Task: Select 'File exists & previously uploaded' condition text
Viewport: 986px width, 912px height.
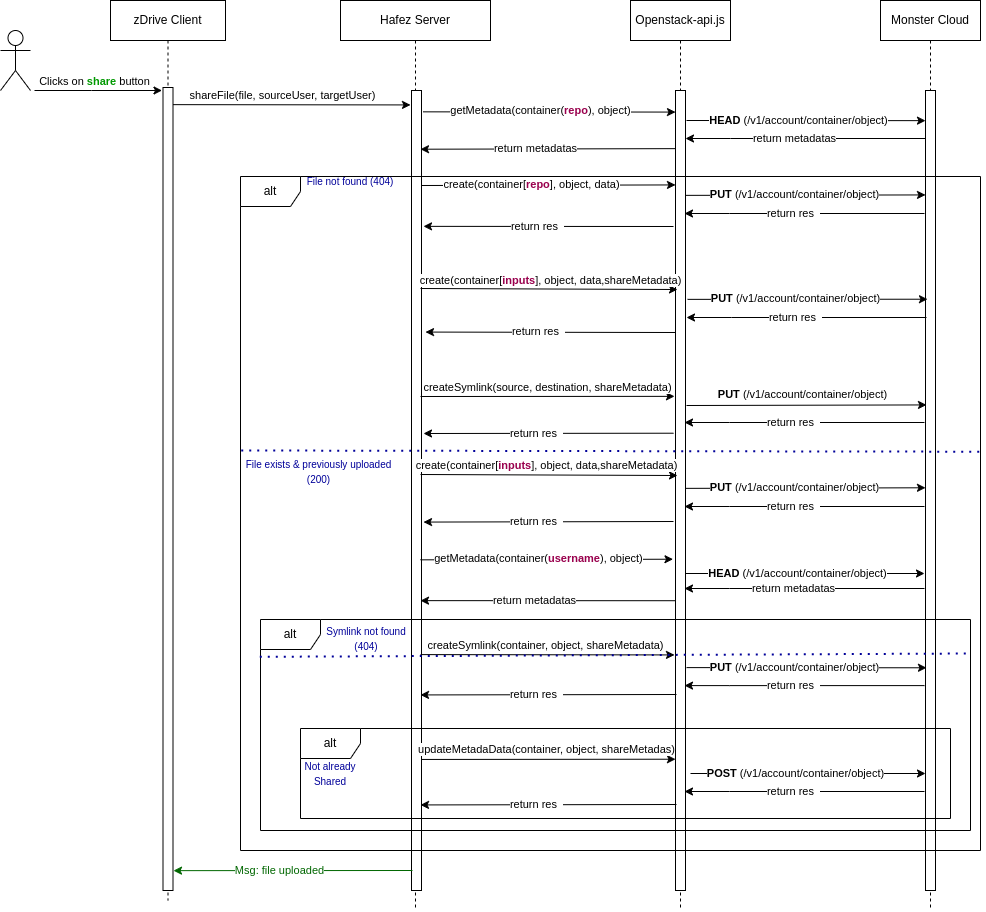Action: point(318,464)
